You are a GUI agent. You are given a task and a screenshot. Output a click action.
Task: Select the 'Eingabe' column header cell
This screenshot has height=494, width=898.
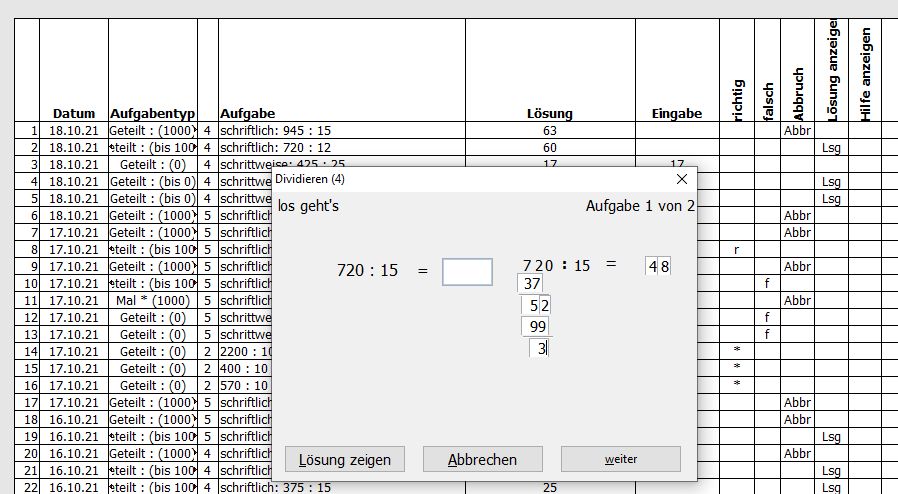(x=676, y=113)
